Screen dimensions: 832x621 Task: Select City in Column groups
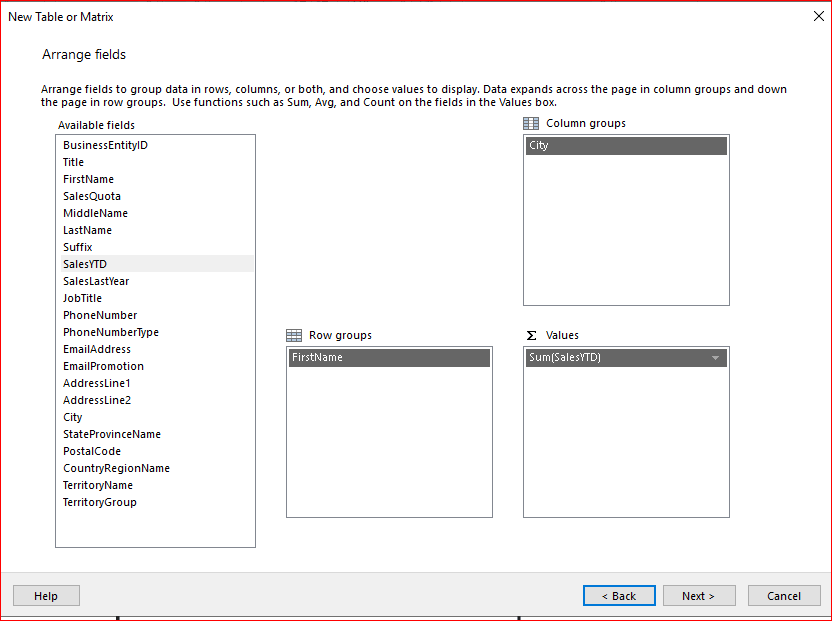[x=625, y=146]
